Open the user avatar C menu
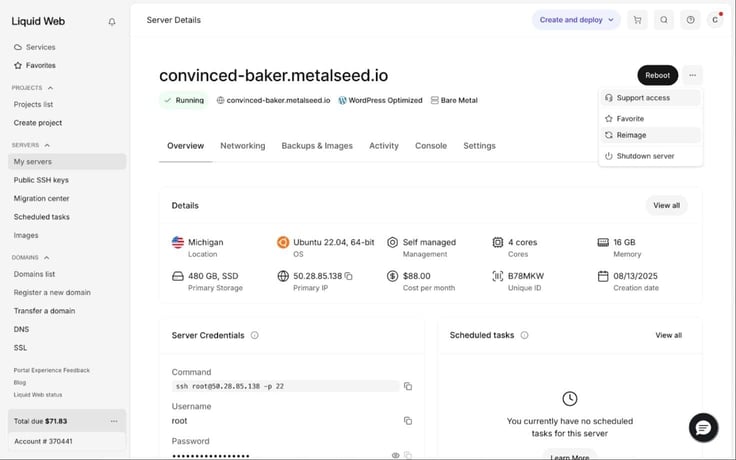The height and width of the screenshot is (460, 736). coord(715,20)
